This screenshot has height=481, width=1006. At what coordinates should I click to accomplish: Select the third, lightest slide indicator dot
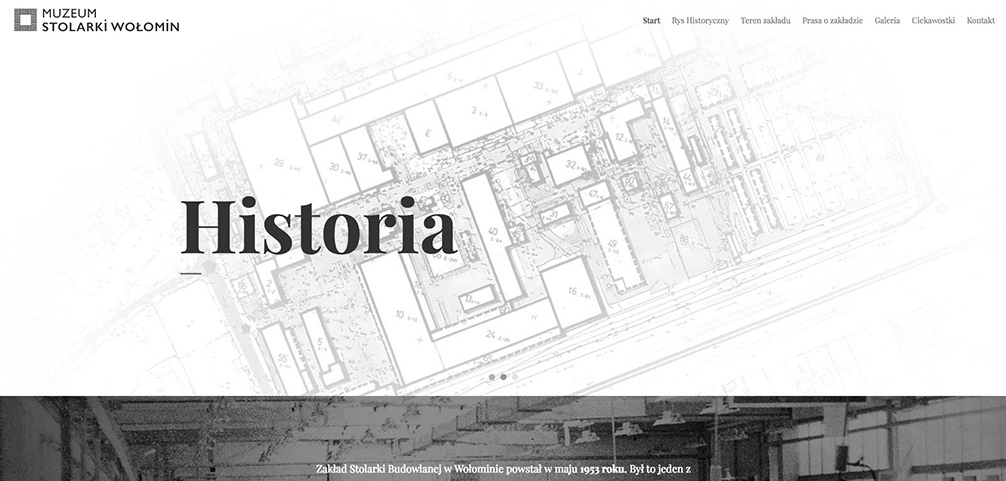(x=515, y=377)
